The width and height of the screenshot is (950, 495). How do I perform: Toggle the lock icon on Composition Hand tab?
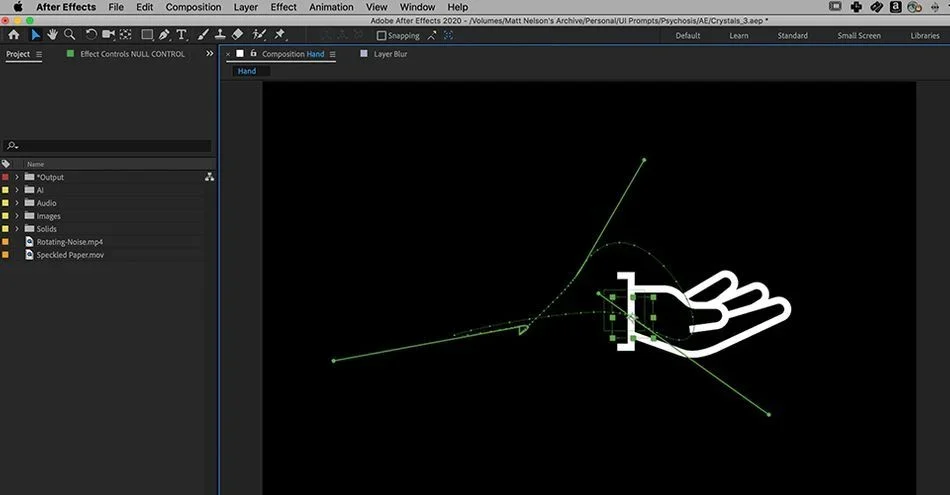pyautogui.click(x=253, y=53)
